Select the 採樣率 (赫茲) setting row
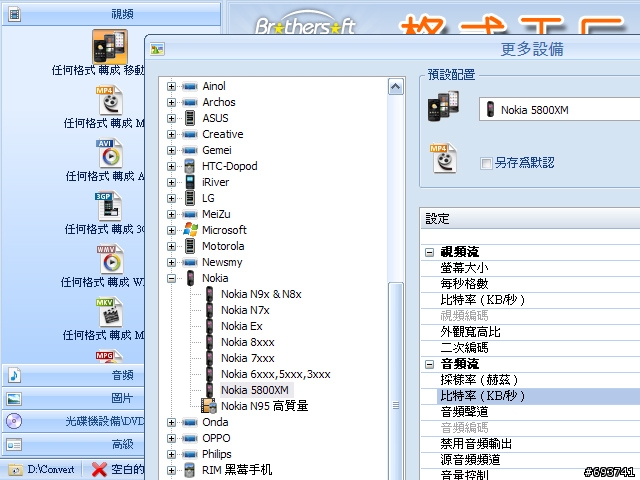The image size is (640, 480). click(x=530, y=380)
